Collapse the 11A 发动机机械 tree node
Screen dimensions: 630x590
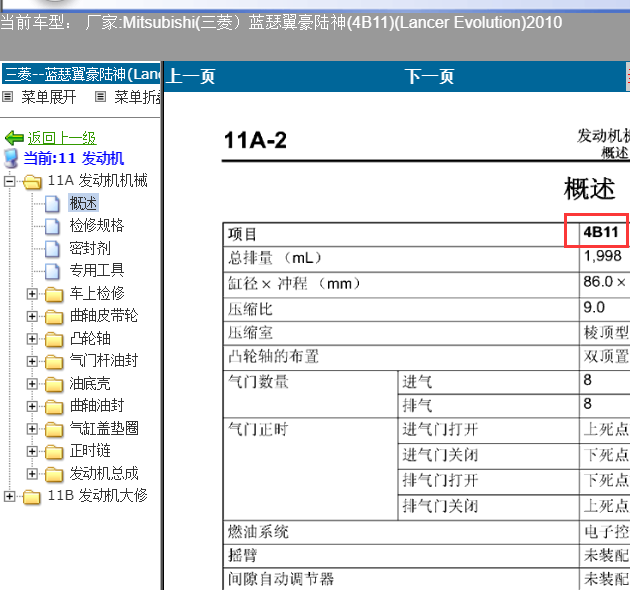9,181
